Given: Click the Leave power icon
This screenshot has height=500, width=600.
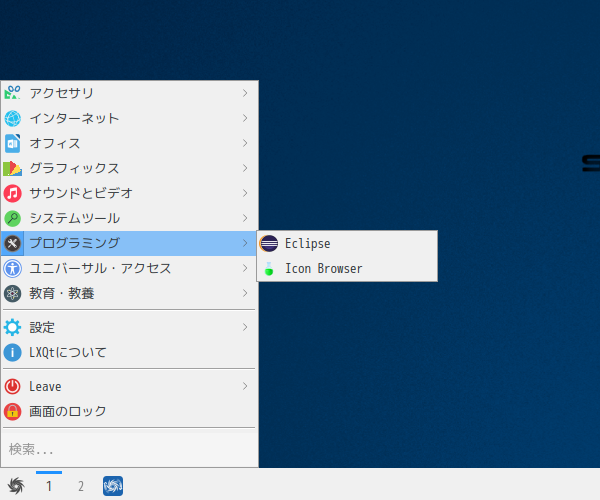Looking at the screenshot, I should click(x=13, y=386).
